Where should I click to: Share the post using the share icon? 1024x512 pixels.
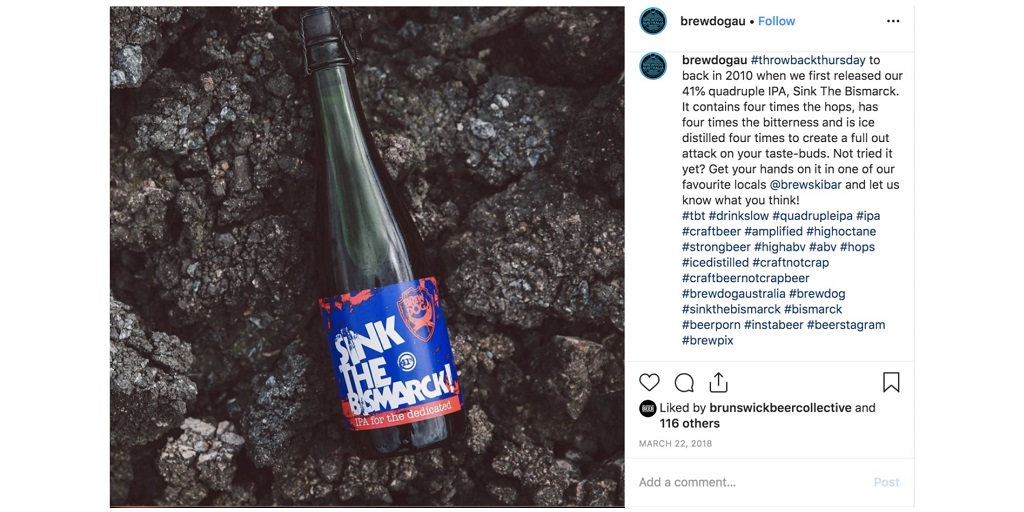718,382
